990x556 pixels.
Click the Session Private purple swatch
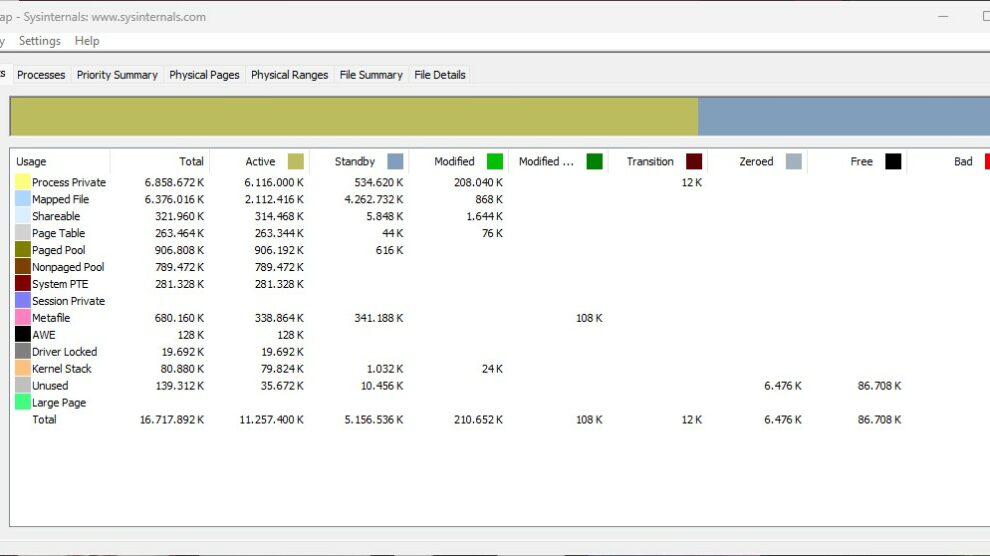tap(22, 301)
